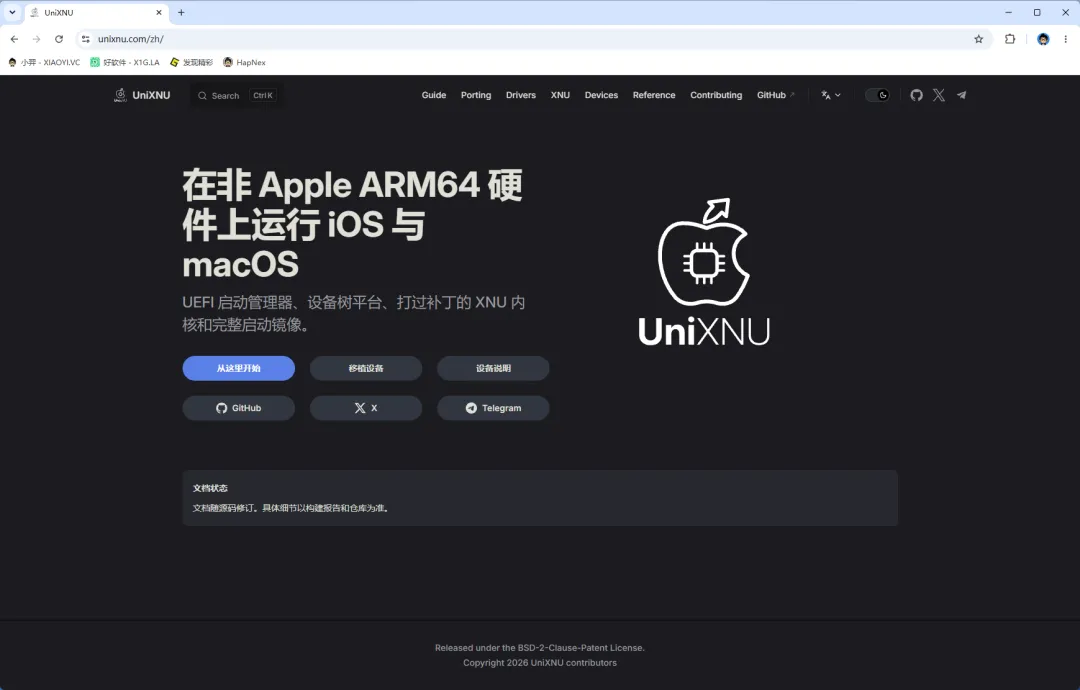Viewport: 1080px width, 690px height.
Task: Open GitHub icon in site header
Action: [916, 95]
